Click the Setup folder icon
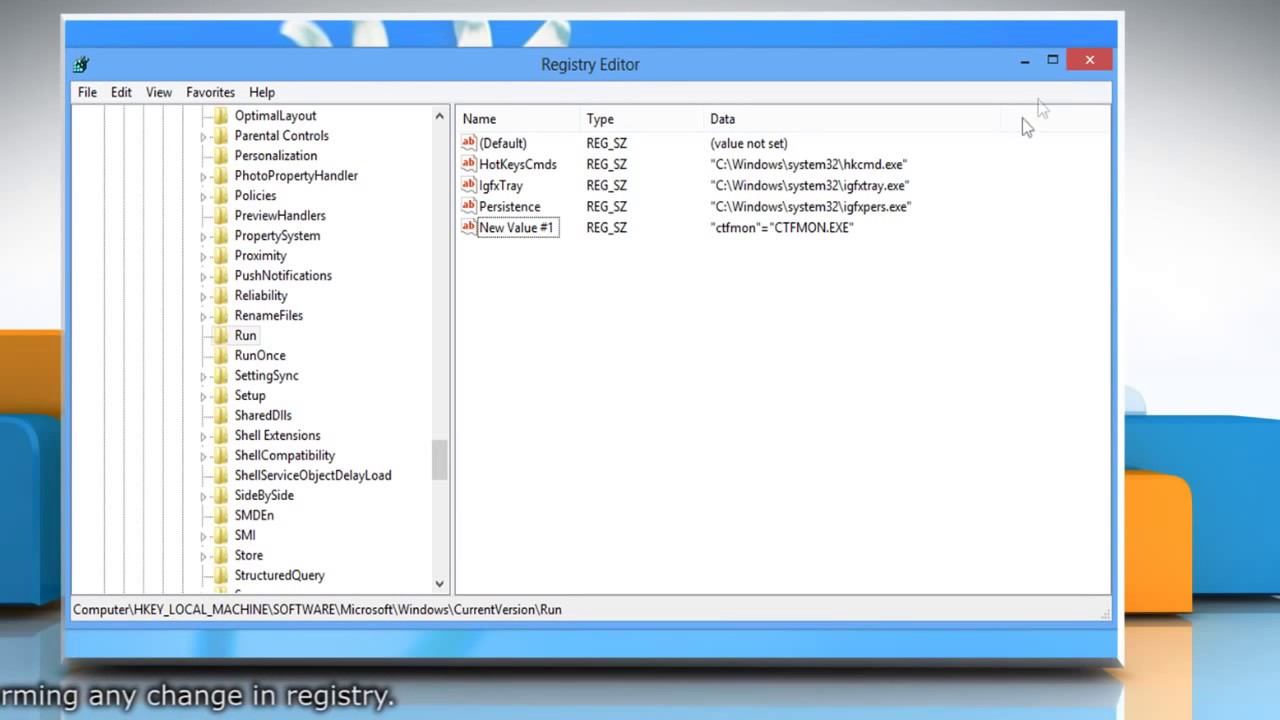This screenshot has height=720, width=1280. coord(221,396)
